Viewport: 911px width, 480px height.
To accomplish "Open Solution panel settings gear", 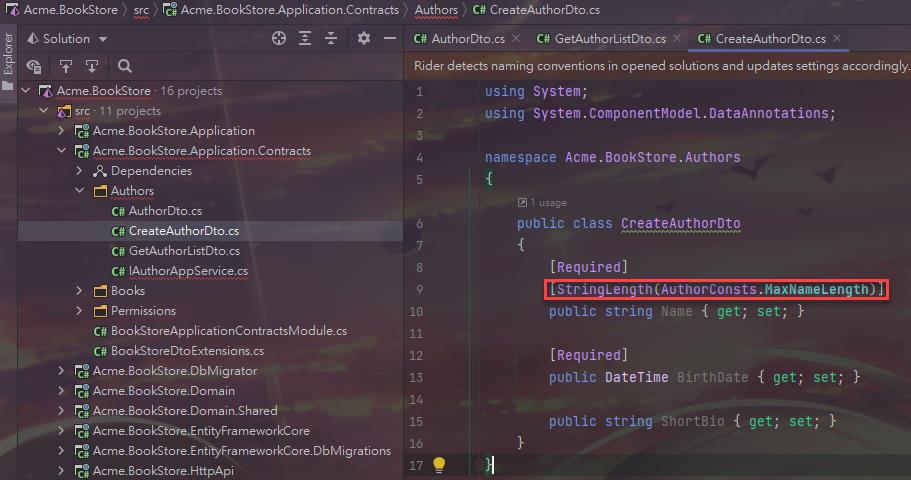I will (364, 39).
